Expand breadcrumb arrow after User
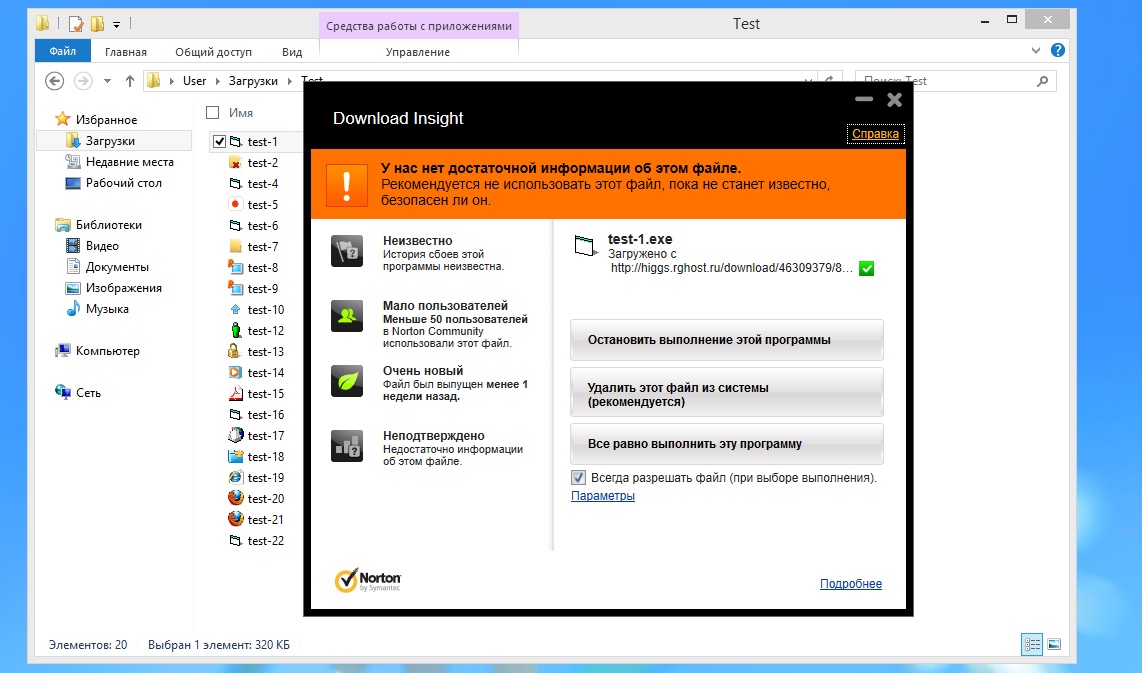The image size is (1142, 673). (217, 81)
